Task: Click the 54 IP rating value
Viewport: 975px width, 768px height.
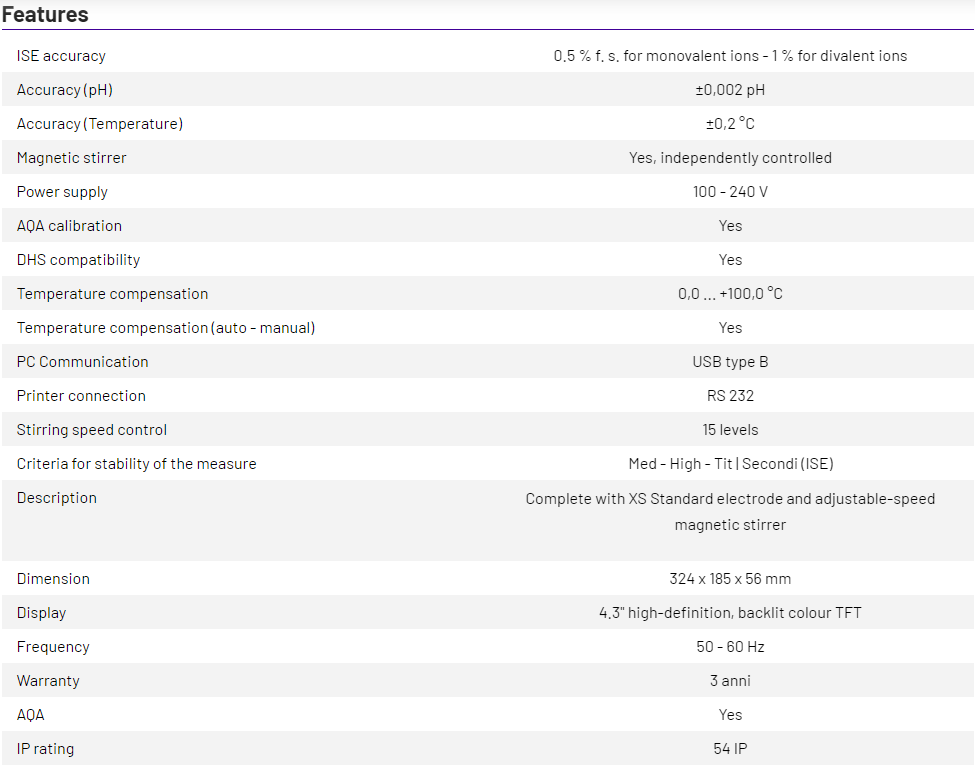Action: 730,749
